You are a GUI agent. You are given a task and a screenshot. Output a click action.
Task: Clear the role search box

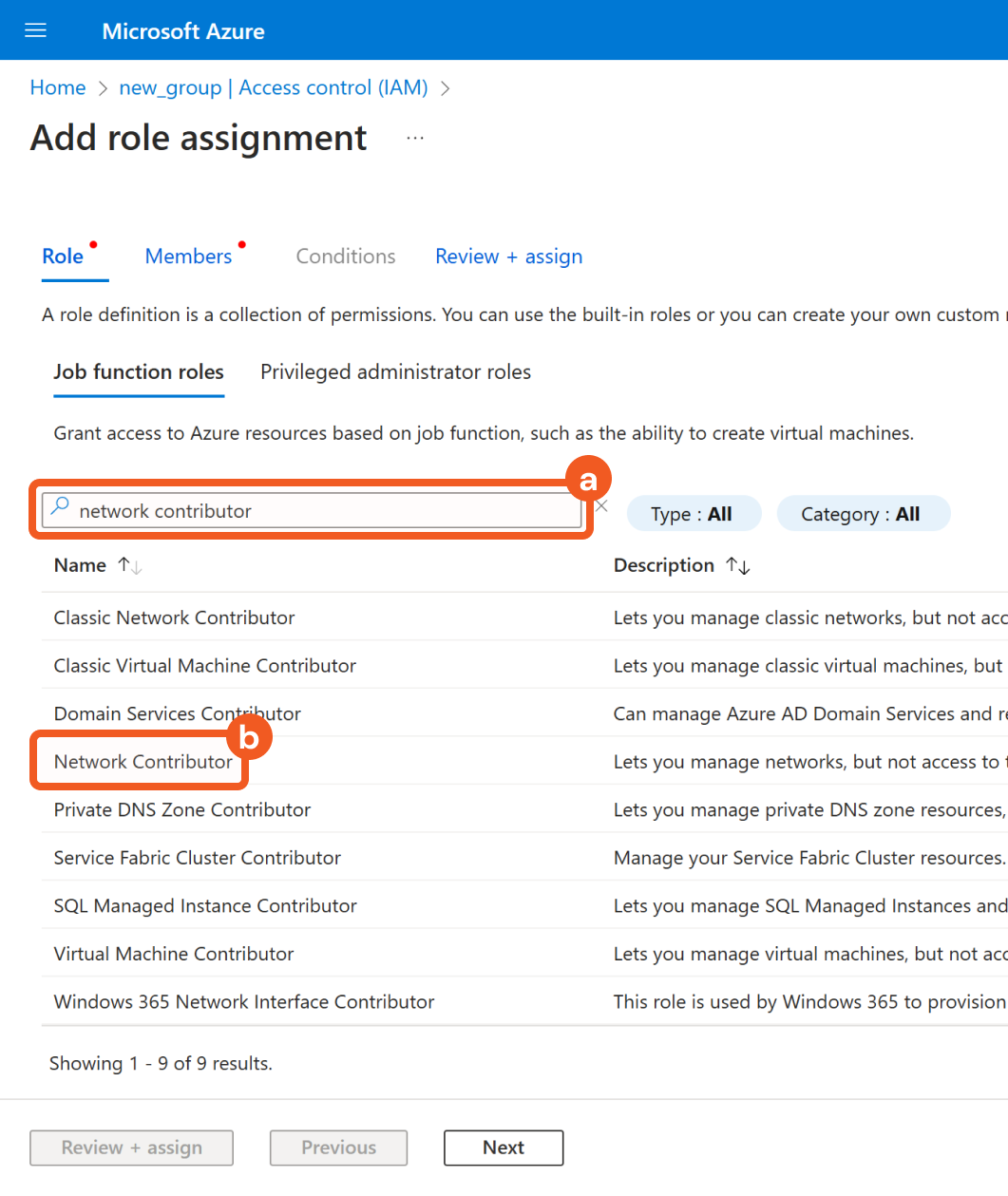tap(601, 506)
